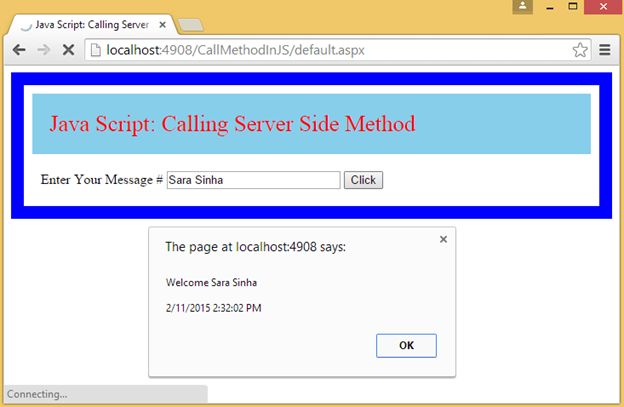Minimize the Chrome window

tap(550, 6)
